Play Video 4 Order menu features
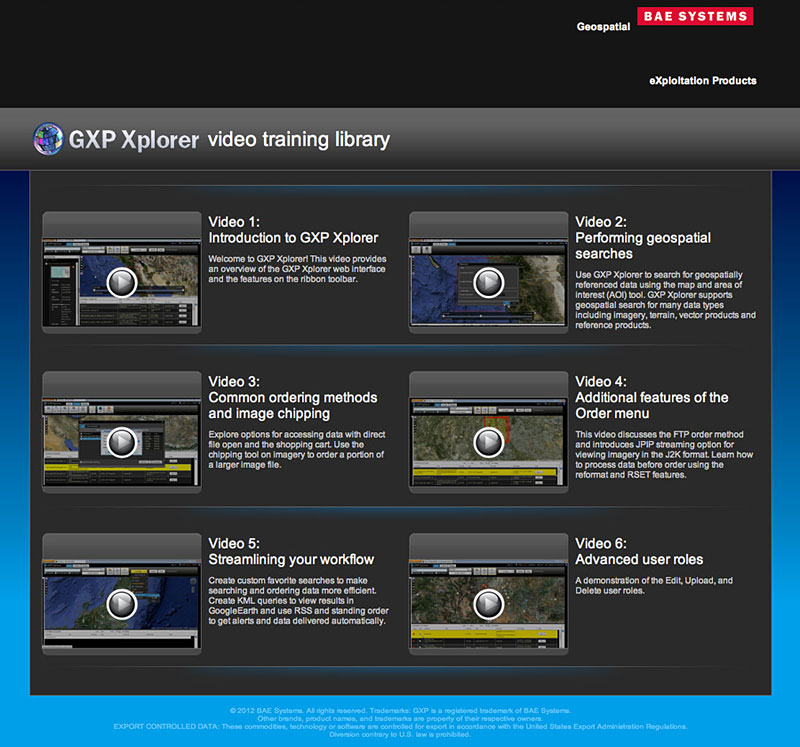This screenshot has height=747, width=800. (x=488, y=442)
